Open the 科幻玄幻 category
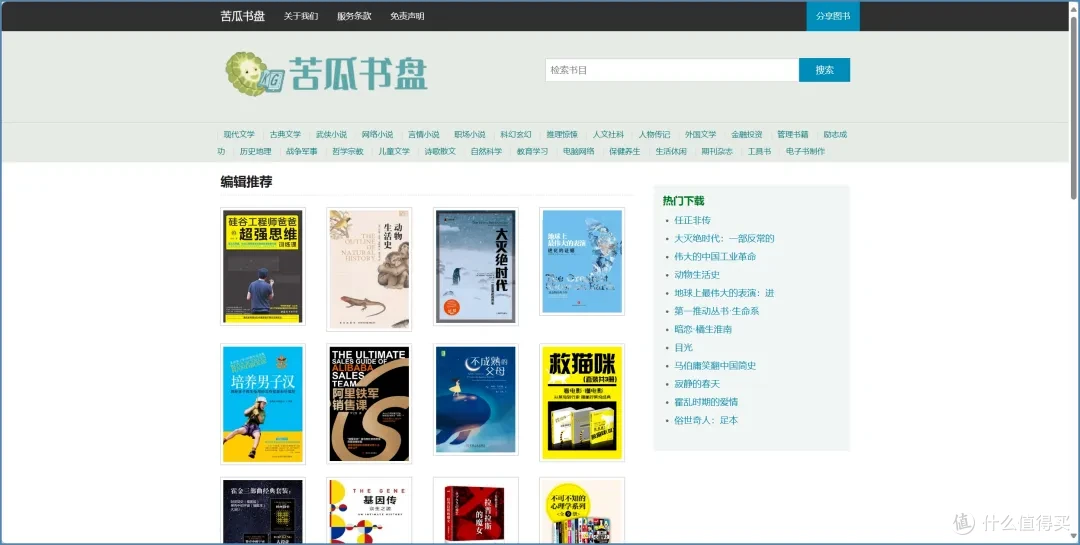1080x545 pixels. [x=516, y=134]
